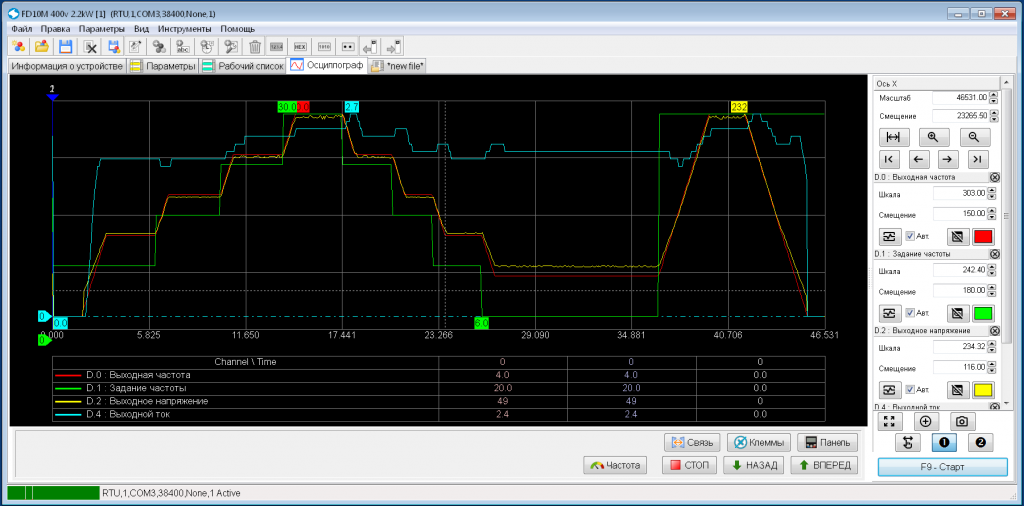Switch to the Информация о устройстве tab
This screenshot has width=1024, height=506.
coord(67,66)
